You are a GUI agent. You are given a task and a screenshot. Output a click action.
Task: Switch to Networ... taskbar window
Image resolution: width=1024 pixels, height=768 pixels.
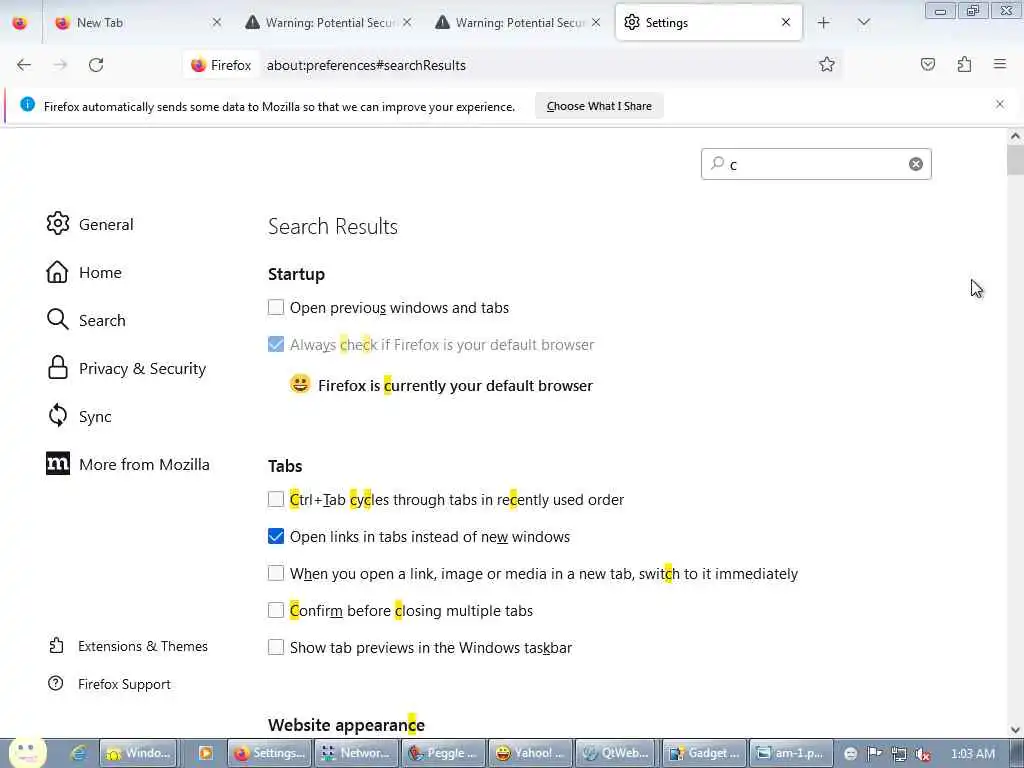click(x=357, y=753)
